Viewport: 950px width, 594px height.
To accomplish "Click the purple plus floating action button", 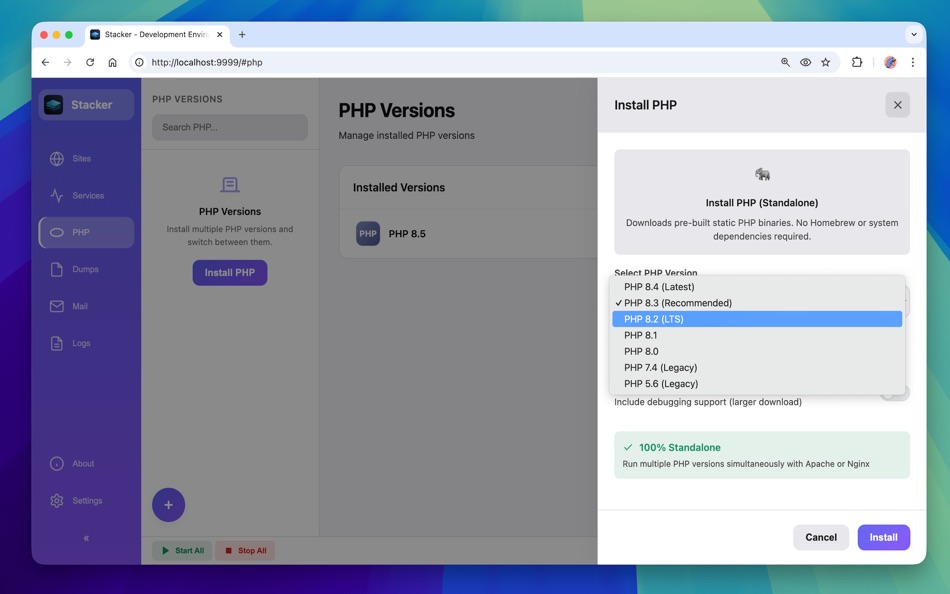I will (168, 505).
